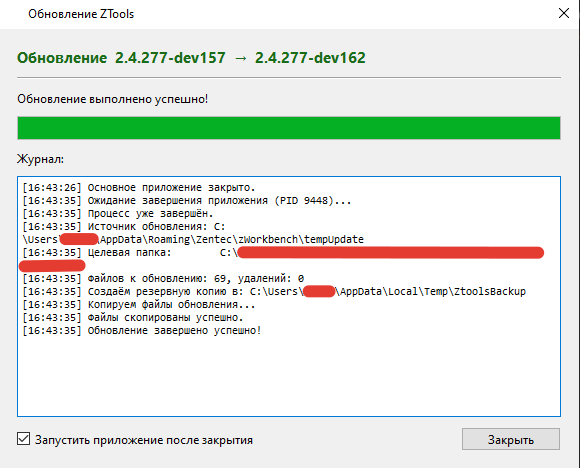Viewport: 580px width, 468px height.
Task: Click the Закрыть button
Action: pos(510,439)
